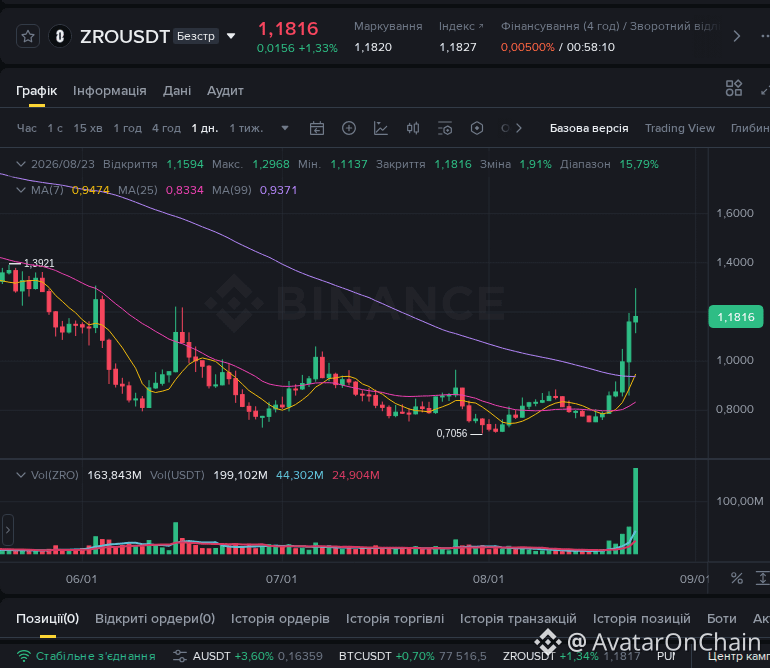Open the Відкриті ордери(0) tab

[155, 618]
